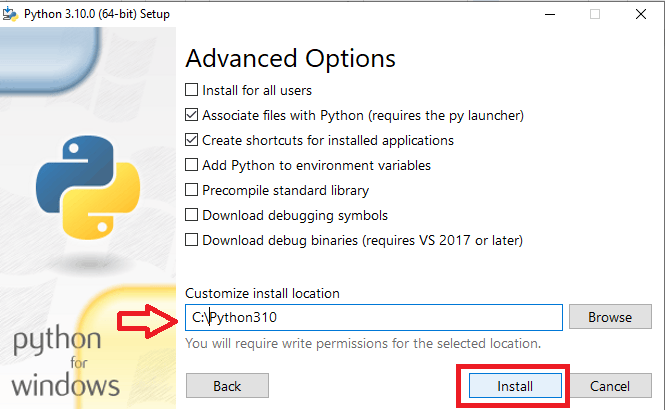Click the disabled maximize window icon
Viewport: 665px width, 410px height.
tap(595, 14)
